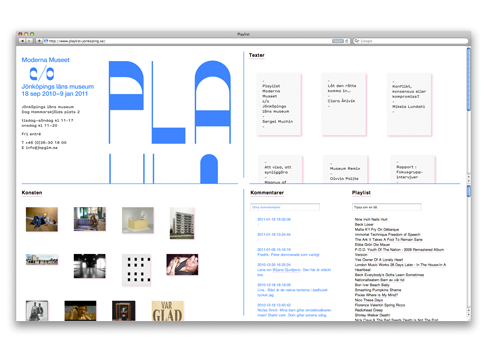485x364 pixels.
Task: Open the Museum Remix text card
Action: (x=345, y=169)
